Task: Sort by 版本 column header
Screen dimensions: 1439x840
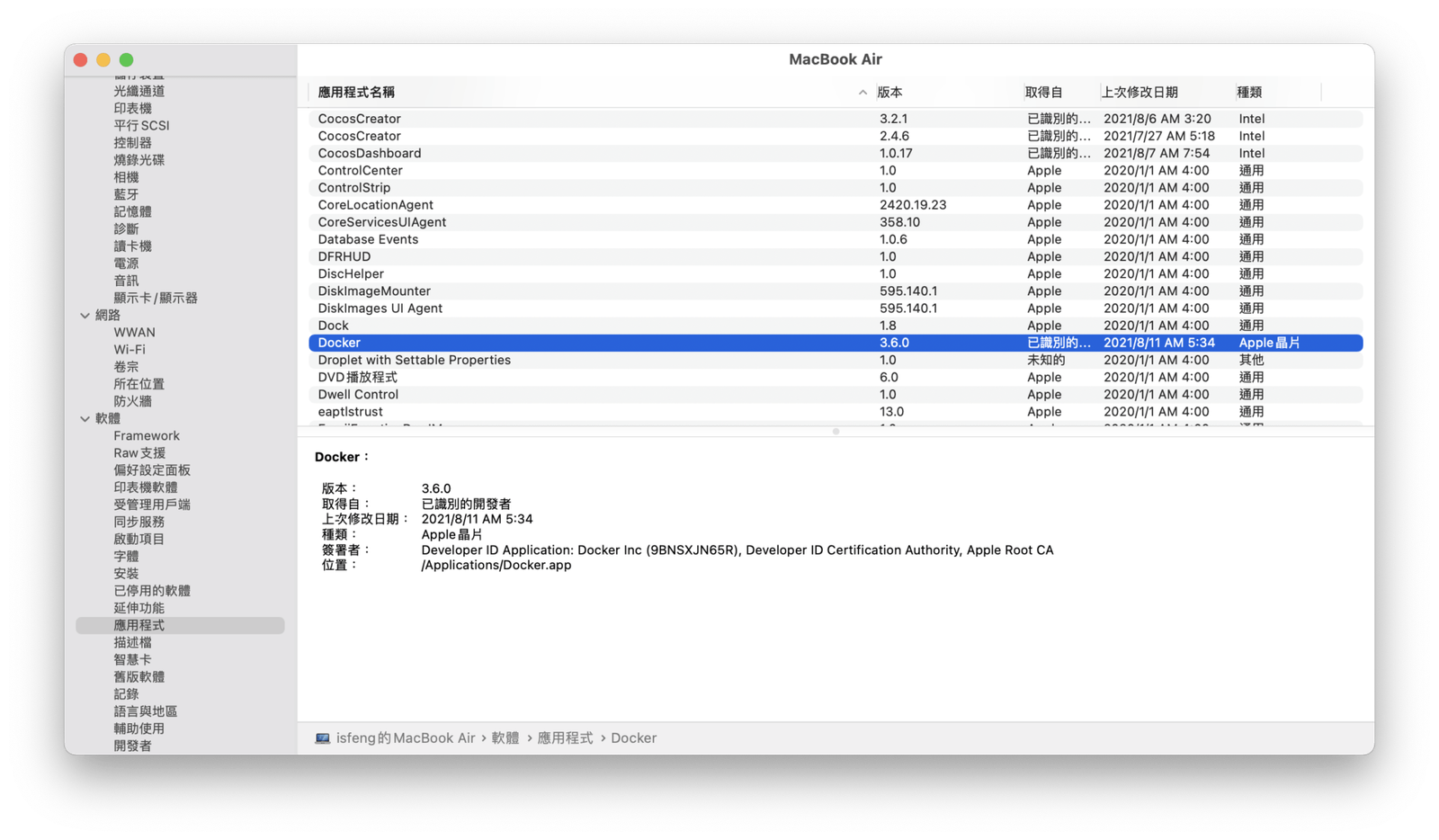Action: (x=889, y=93)
